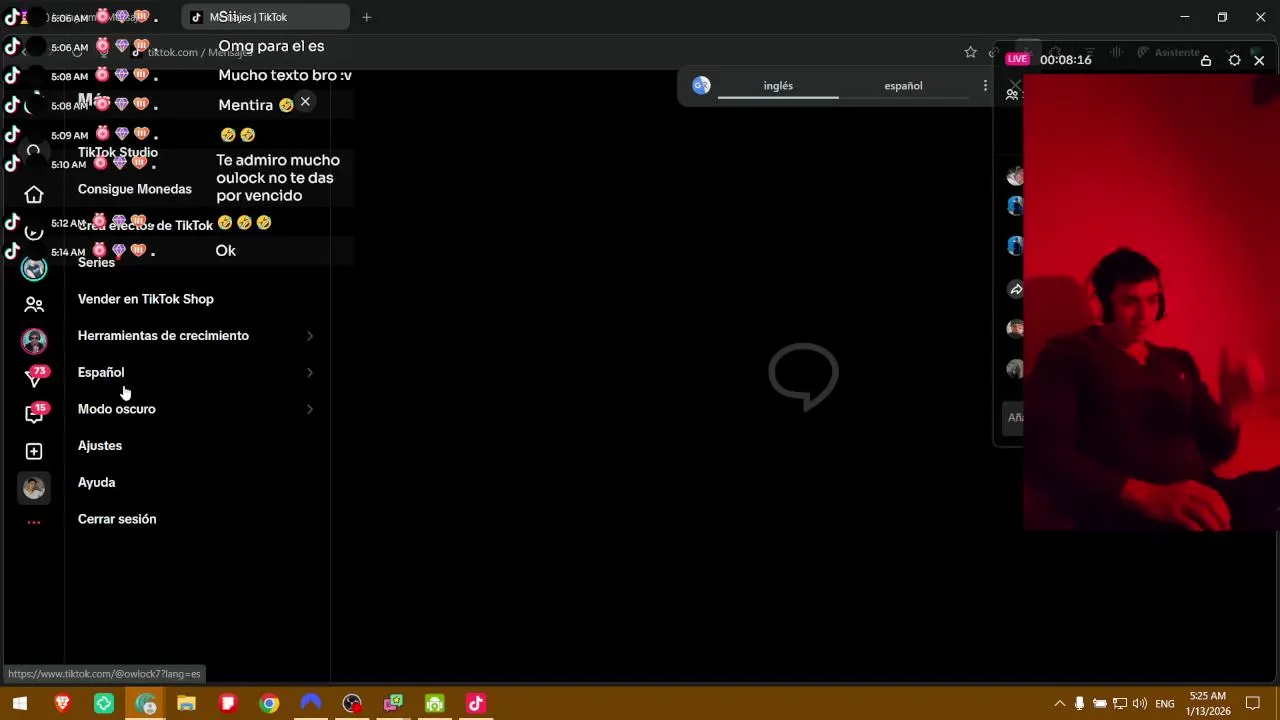The image size is (1280, 720).
Task: Bookmark page with the star icon
Action: 970,52
